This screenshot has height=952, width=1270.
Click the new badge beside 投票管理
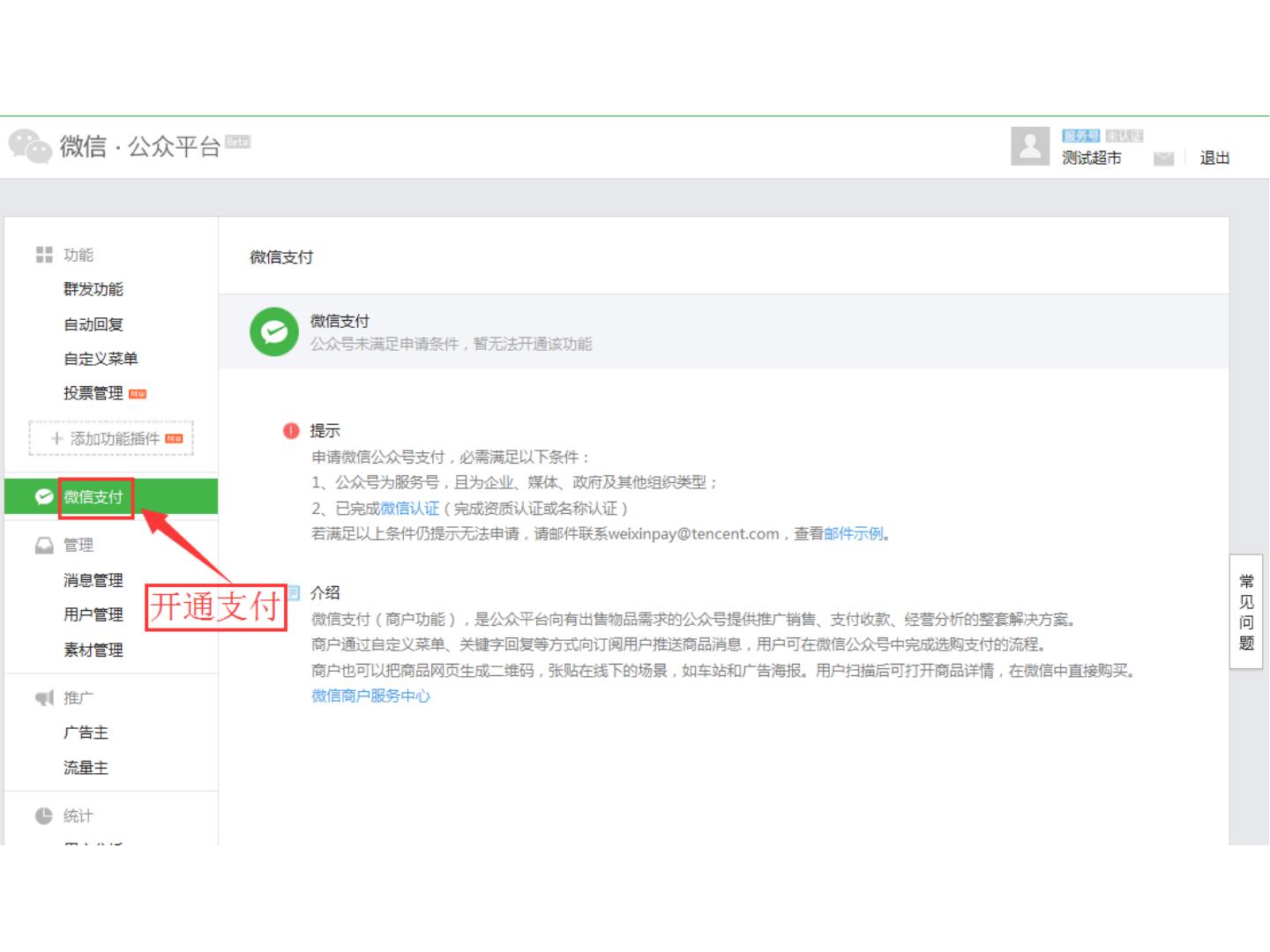pos(138,394)
